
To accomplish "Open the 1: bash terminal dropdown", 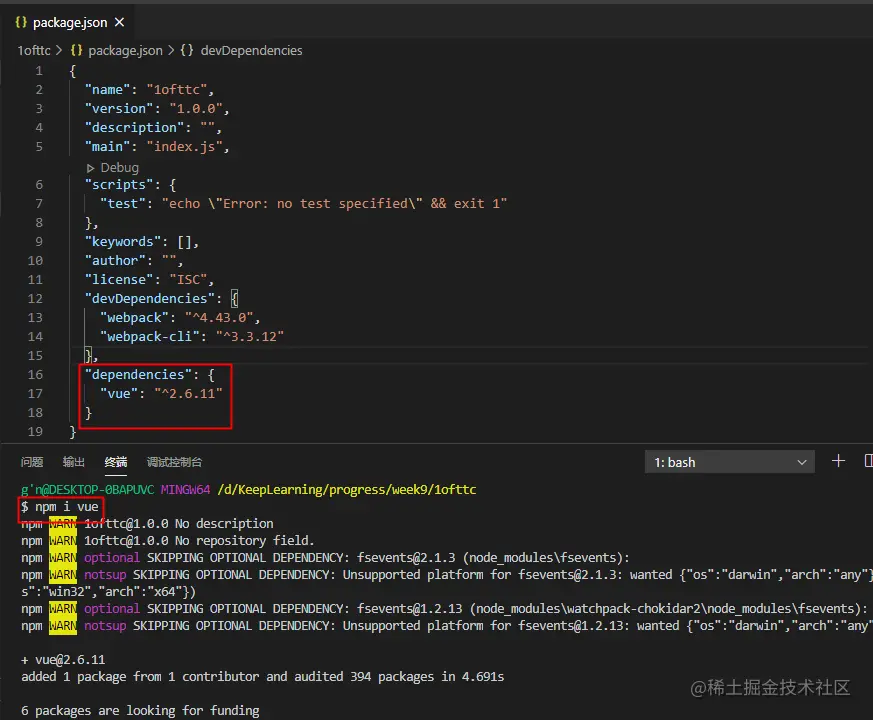I will pyautogui.click(x=729, y=462).
